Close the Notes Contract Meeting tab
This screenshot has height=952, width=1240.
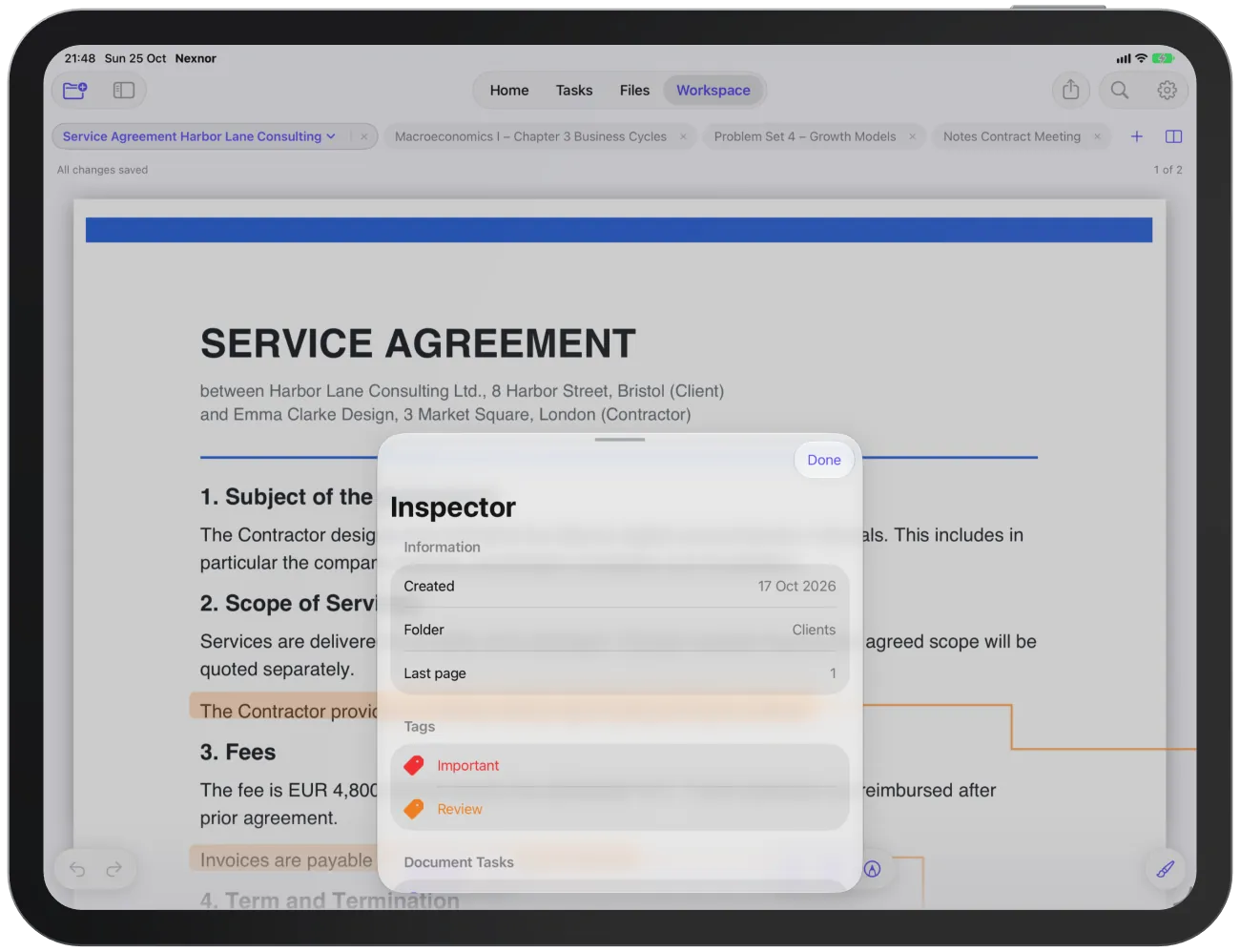point(1097,136)
